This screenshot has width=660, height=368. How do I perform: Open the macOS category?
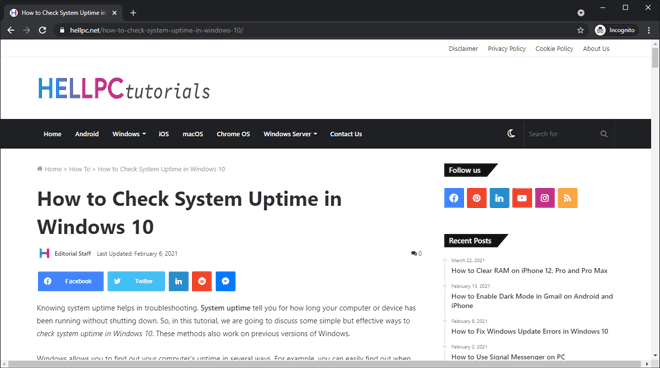point(193,134)
